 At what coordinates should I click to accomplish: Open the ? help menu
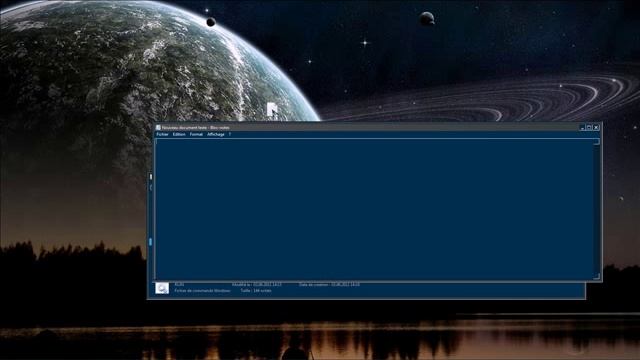[x=230, y=134]
